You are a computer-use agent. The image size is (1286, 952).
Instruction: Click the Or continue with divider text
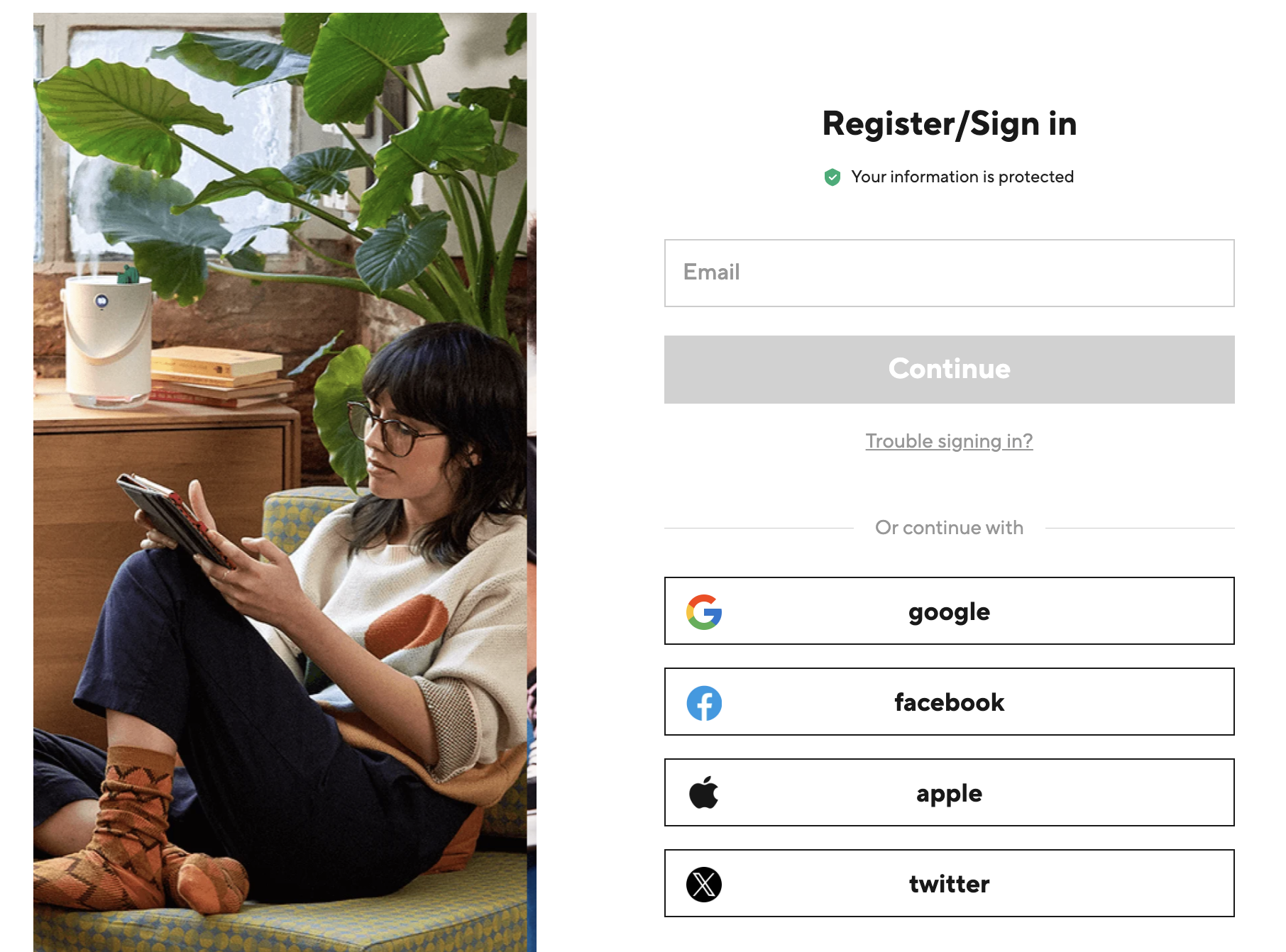949,528
